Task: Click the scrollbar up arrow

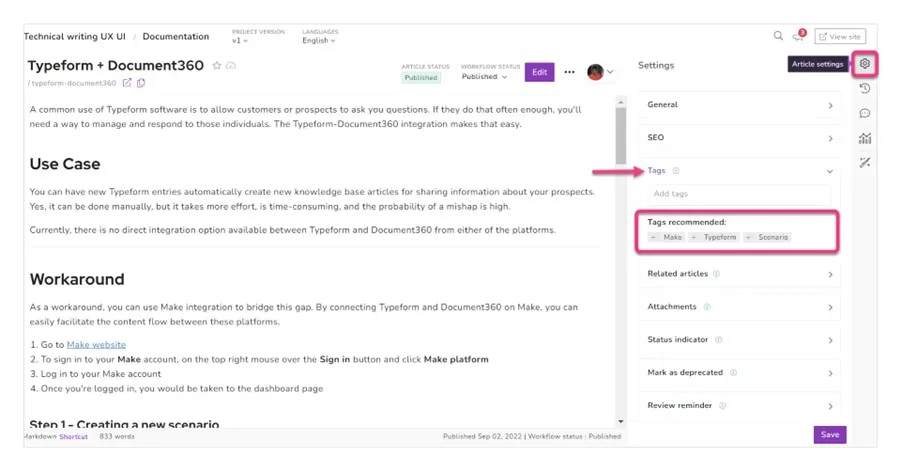Action: [621, 102]
